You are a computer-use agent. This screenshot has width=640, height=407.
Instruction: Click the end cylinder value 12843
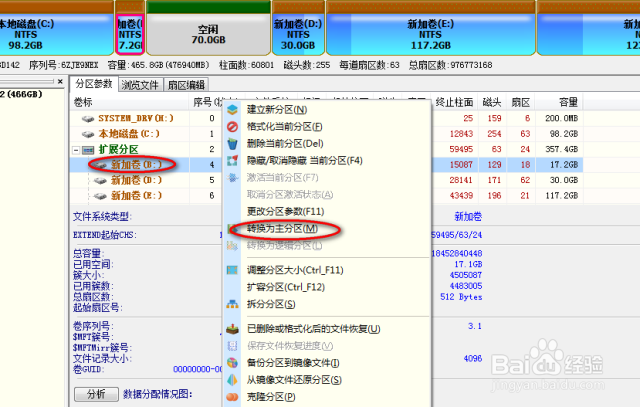461,134
